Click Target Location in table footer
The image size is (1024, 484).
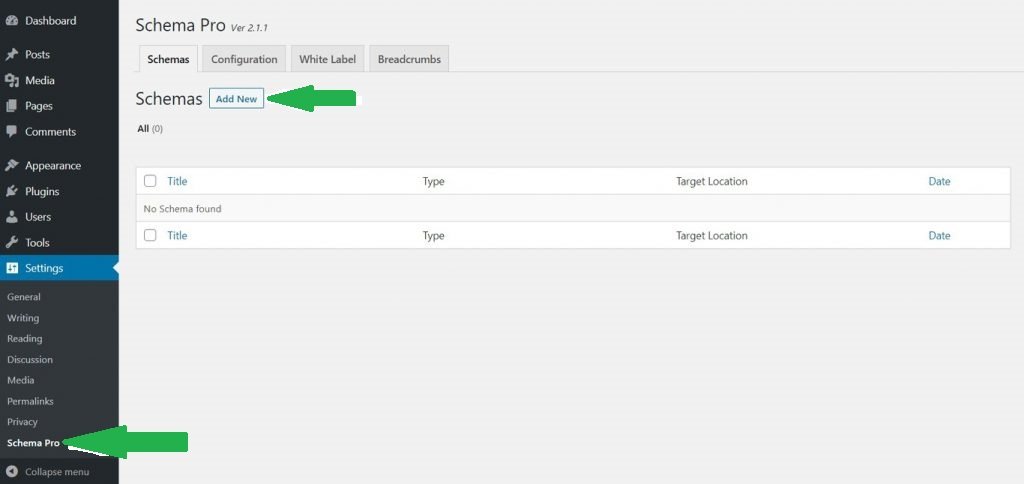pyautogui.click(x=712, y=235)
